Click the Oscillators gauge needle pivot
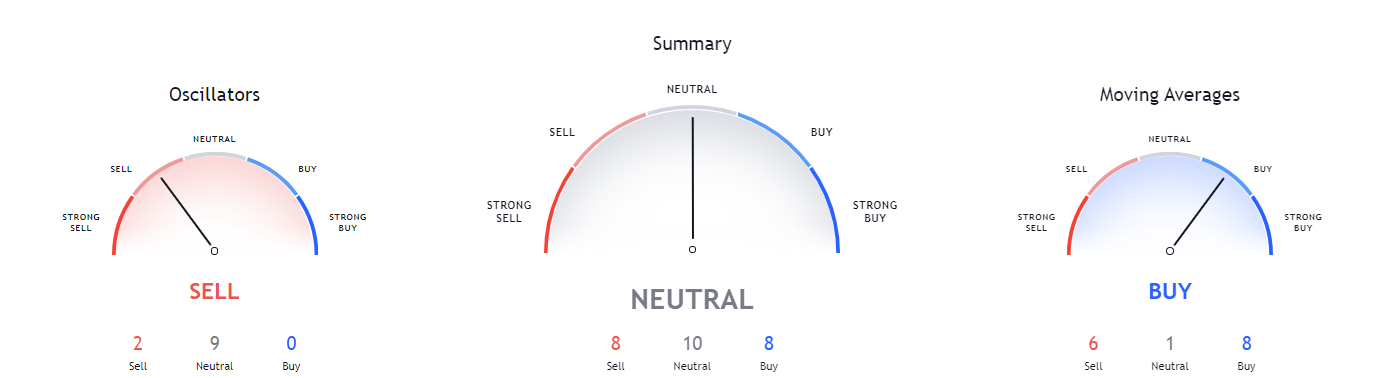Viewport: 1384px width, 378px height. click(214, 250)
